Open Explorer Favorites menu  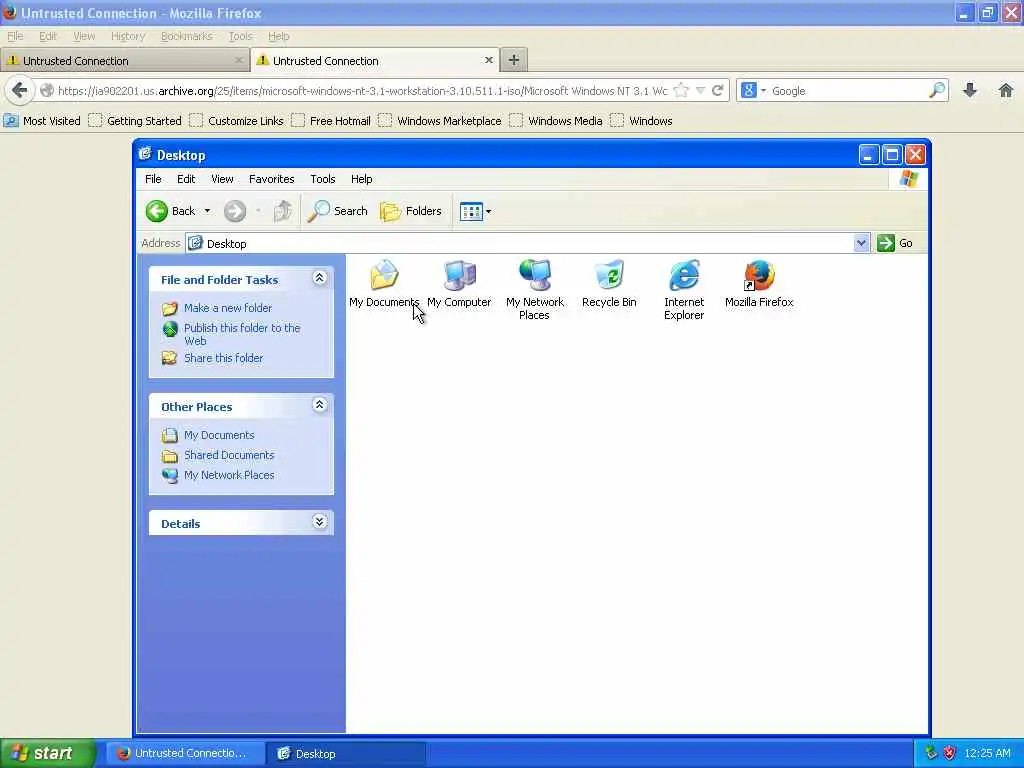point(272,179)
